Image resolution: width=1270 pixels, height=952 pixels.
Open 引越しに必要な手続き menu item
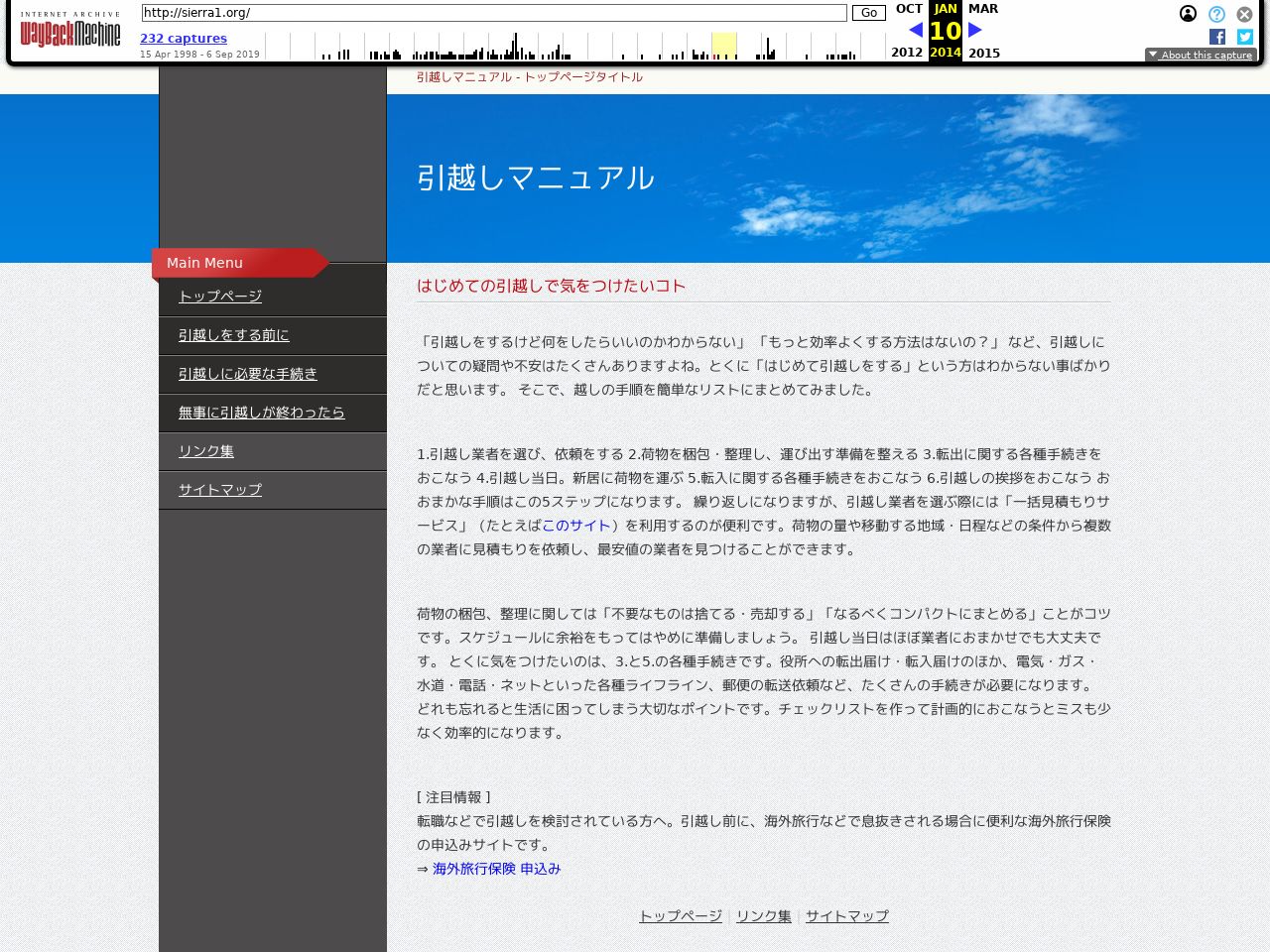tap(248, 374)
